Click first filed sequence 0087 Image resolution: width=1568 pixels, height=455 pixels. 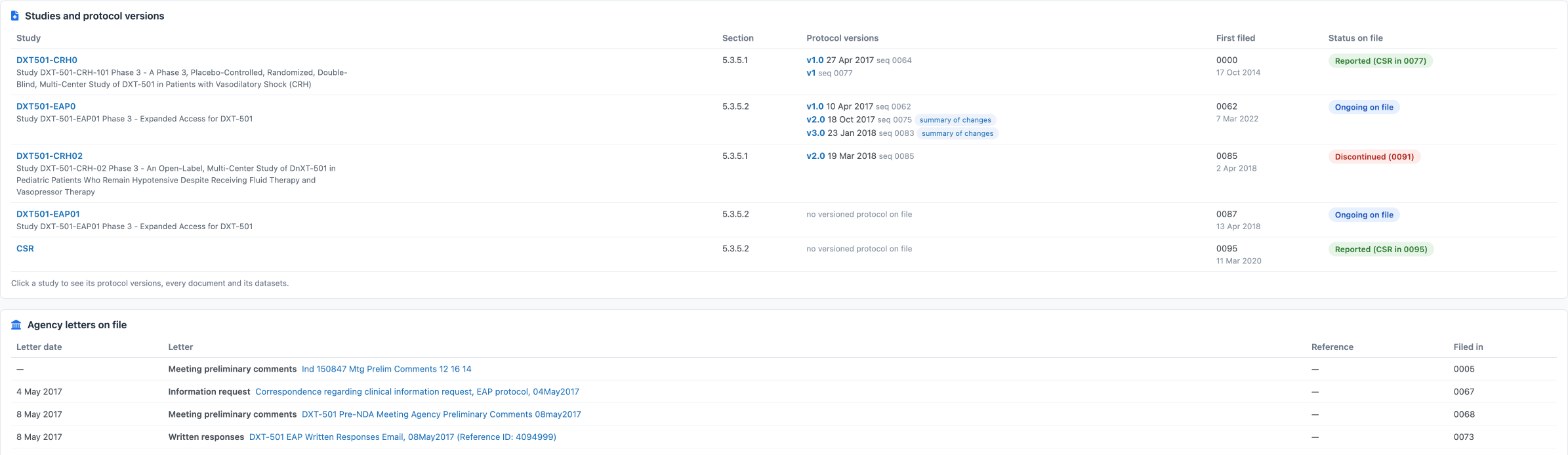(1226, 214)
